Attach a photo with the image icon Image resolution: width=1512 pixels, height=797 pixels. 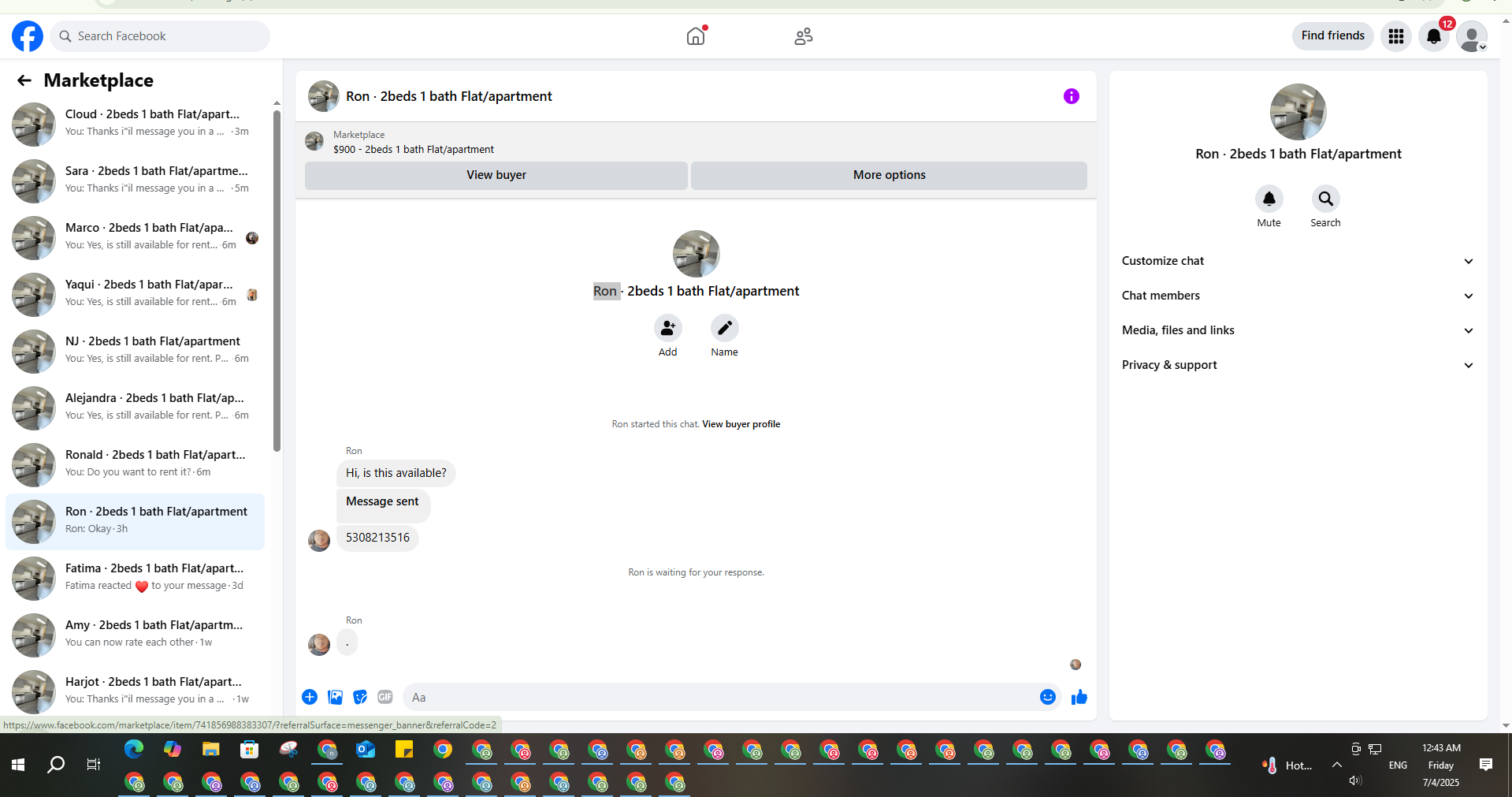pyautogui.click(x=335, y=697)
